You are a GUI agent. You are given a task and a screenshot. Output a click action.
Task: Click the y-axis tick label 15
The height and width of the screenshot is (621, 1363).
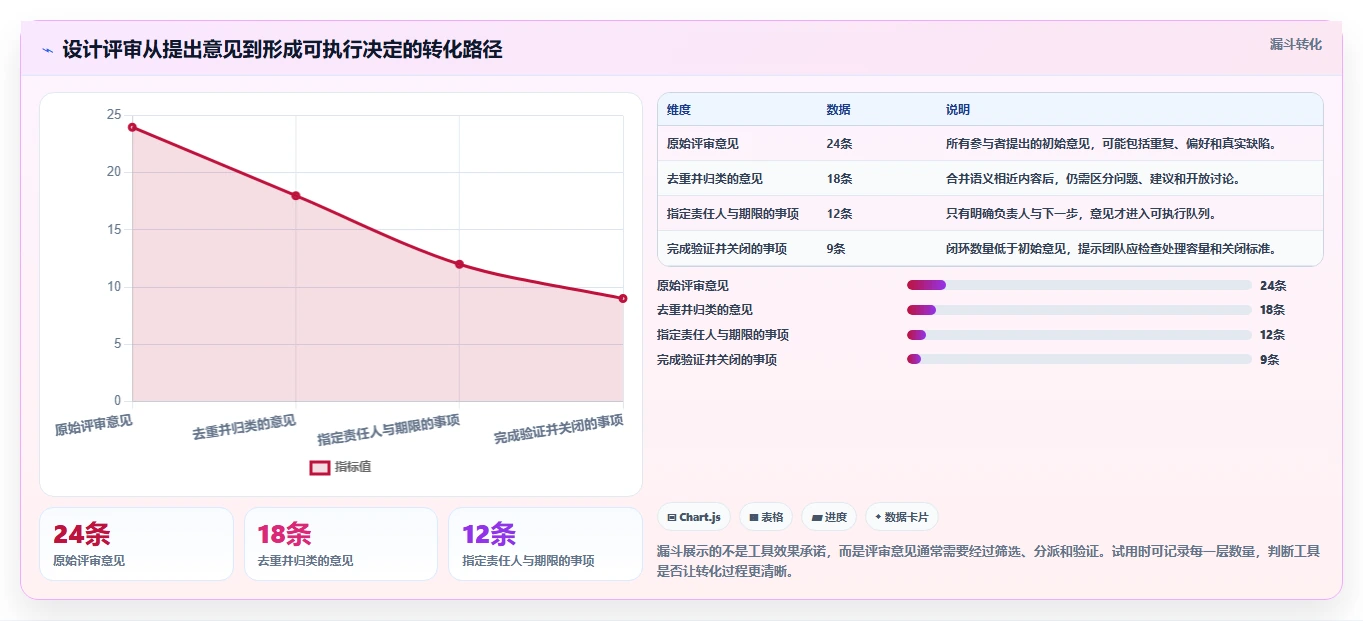[x=113, y=229]
